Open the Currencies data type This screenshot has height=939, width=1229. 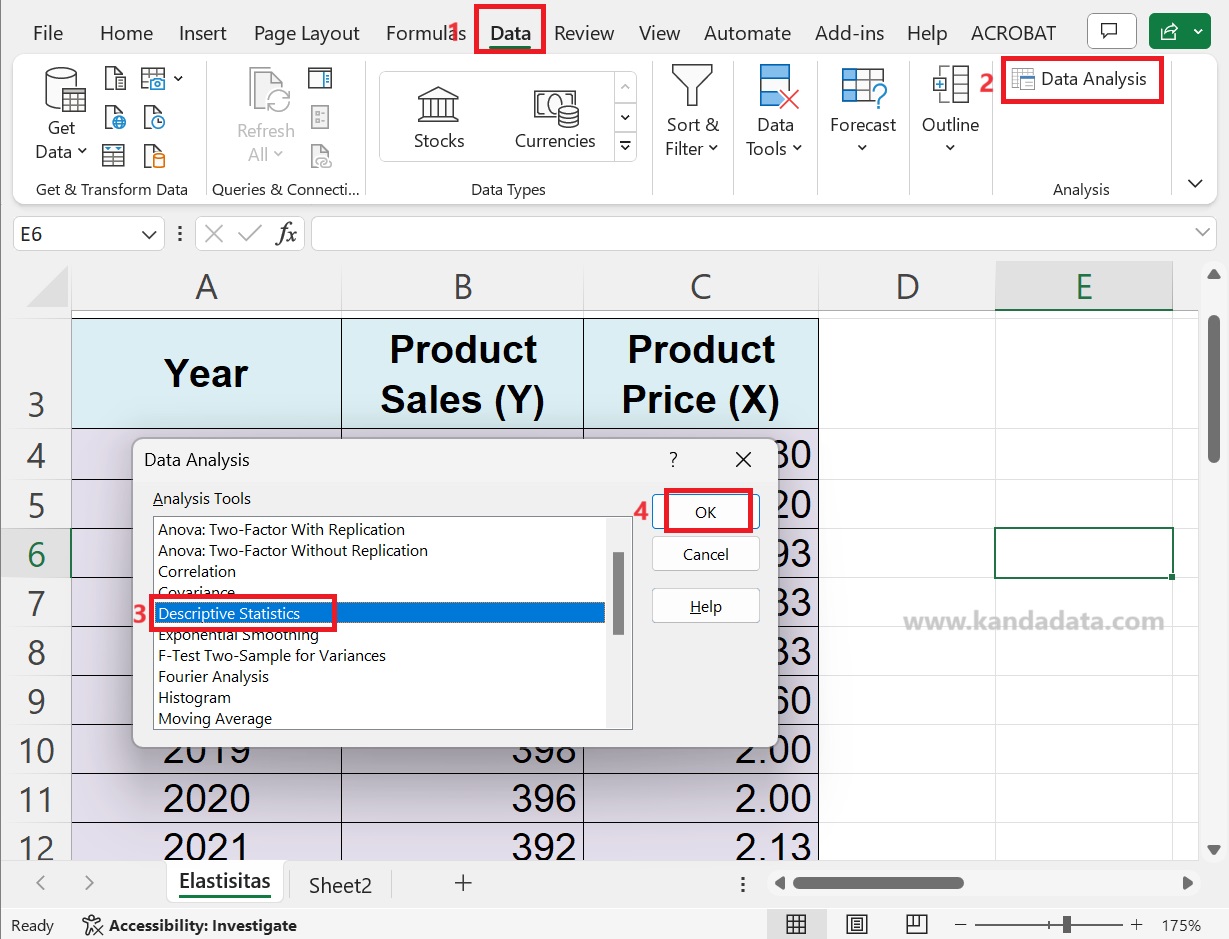coord(555,110)
